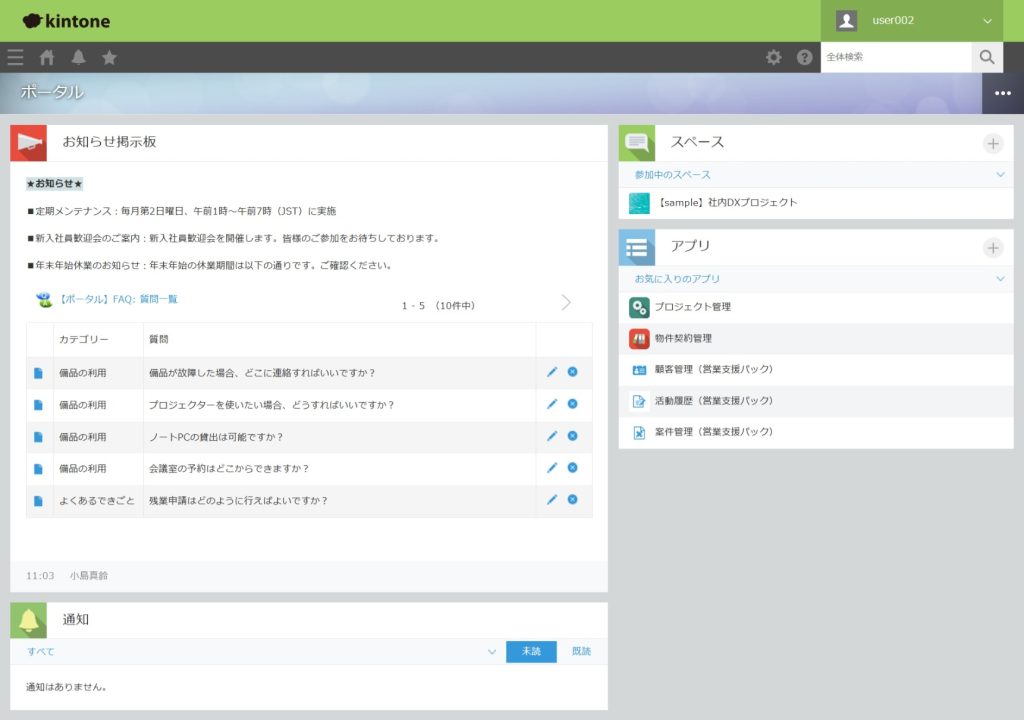Click the plus button to add a space
Image resolution: width=1024 pixels, height=720 pixels.
pos(992,144)
